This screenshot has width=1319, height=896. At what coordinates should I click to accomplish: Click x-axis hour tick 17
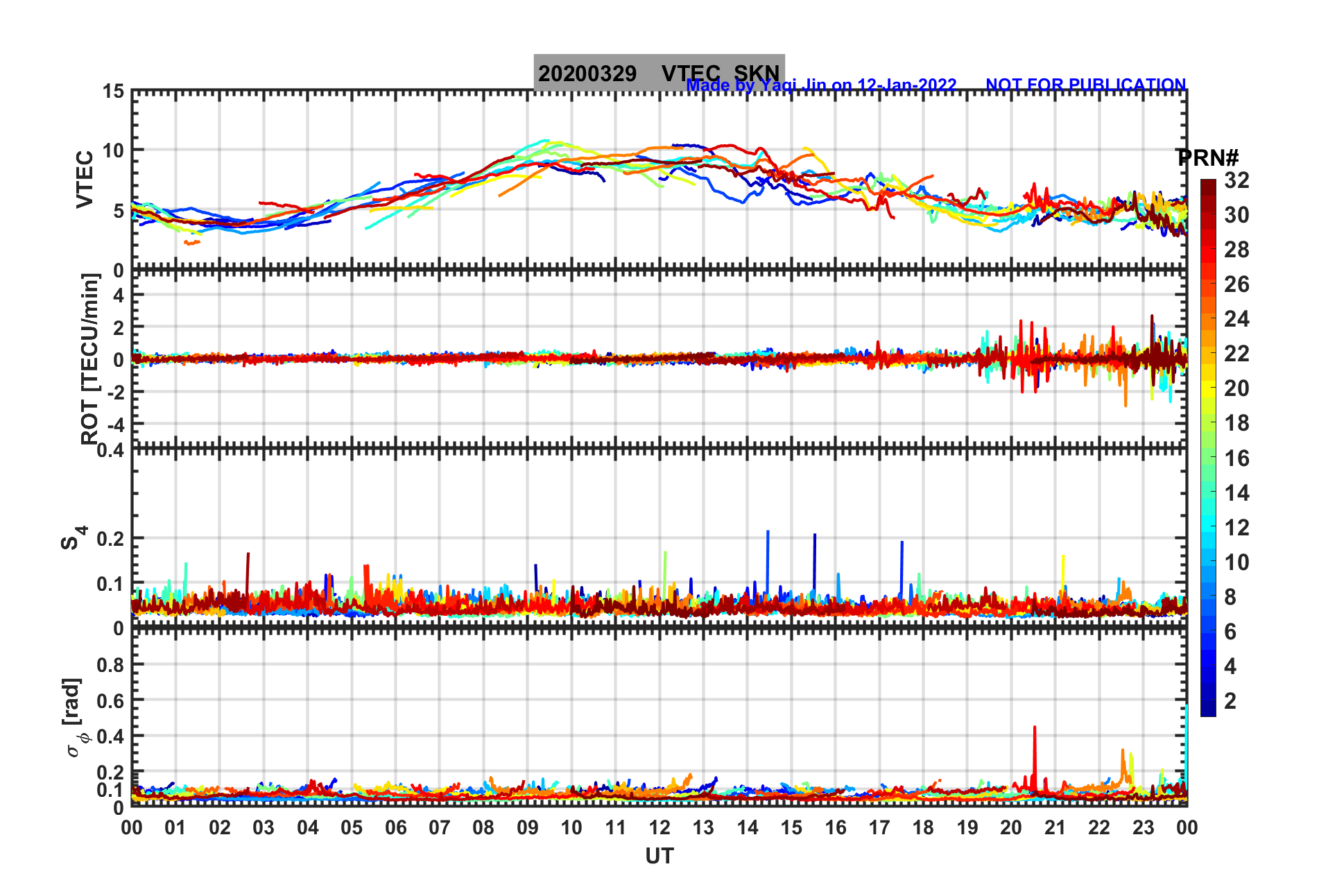(x=879, y=828)
